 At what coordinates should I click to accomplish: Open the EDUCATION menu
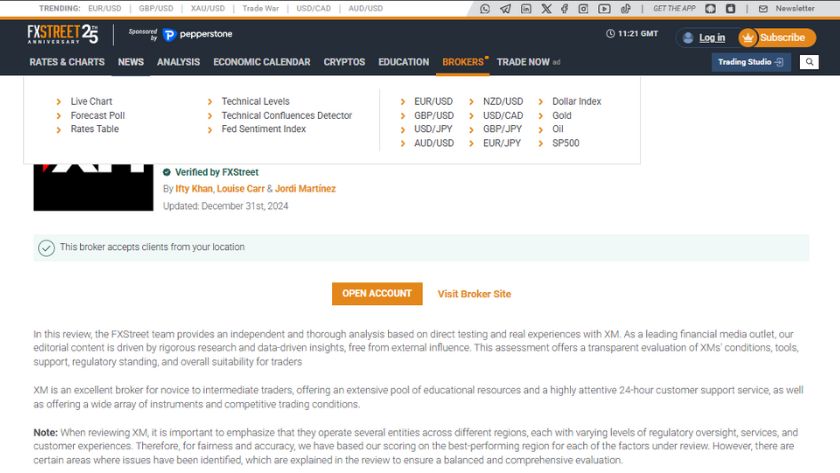(403, 62)
